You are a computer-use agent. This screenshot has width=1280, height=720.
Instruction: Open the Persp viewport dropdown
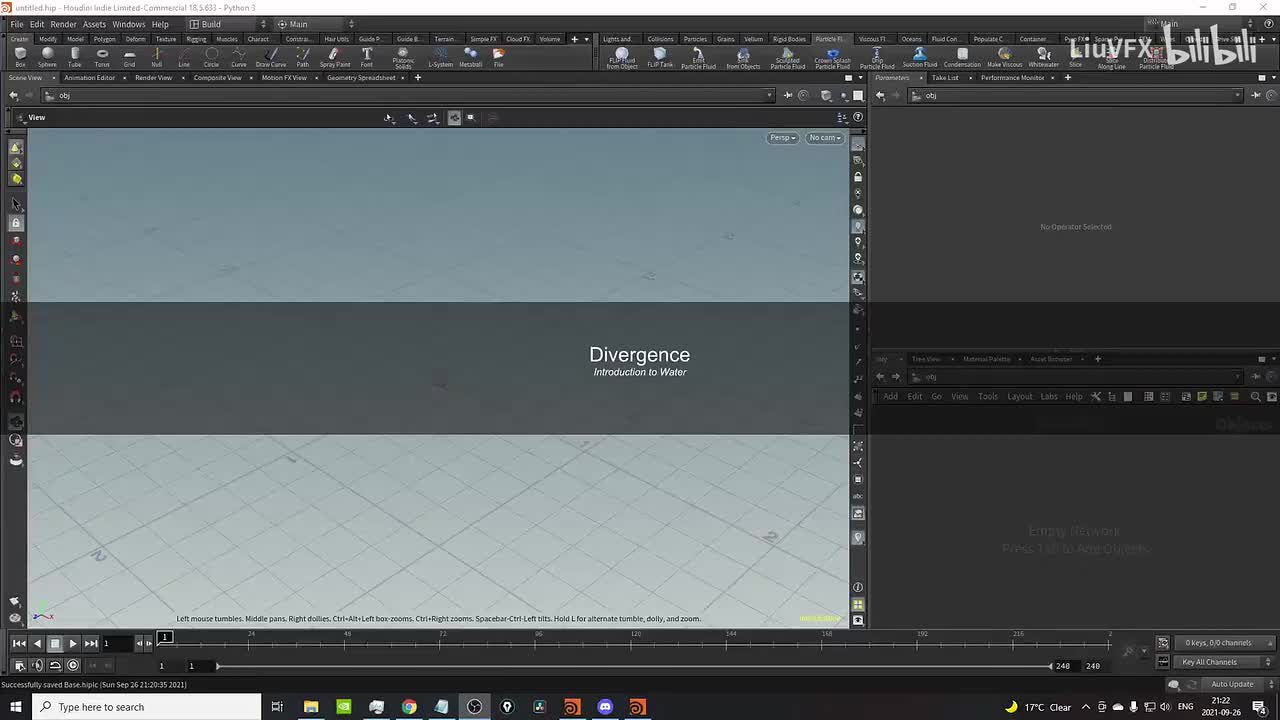coord(782,138)
